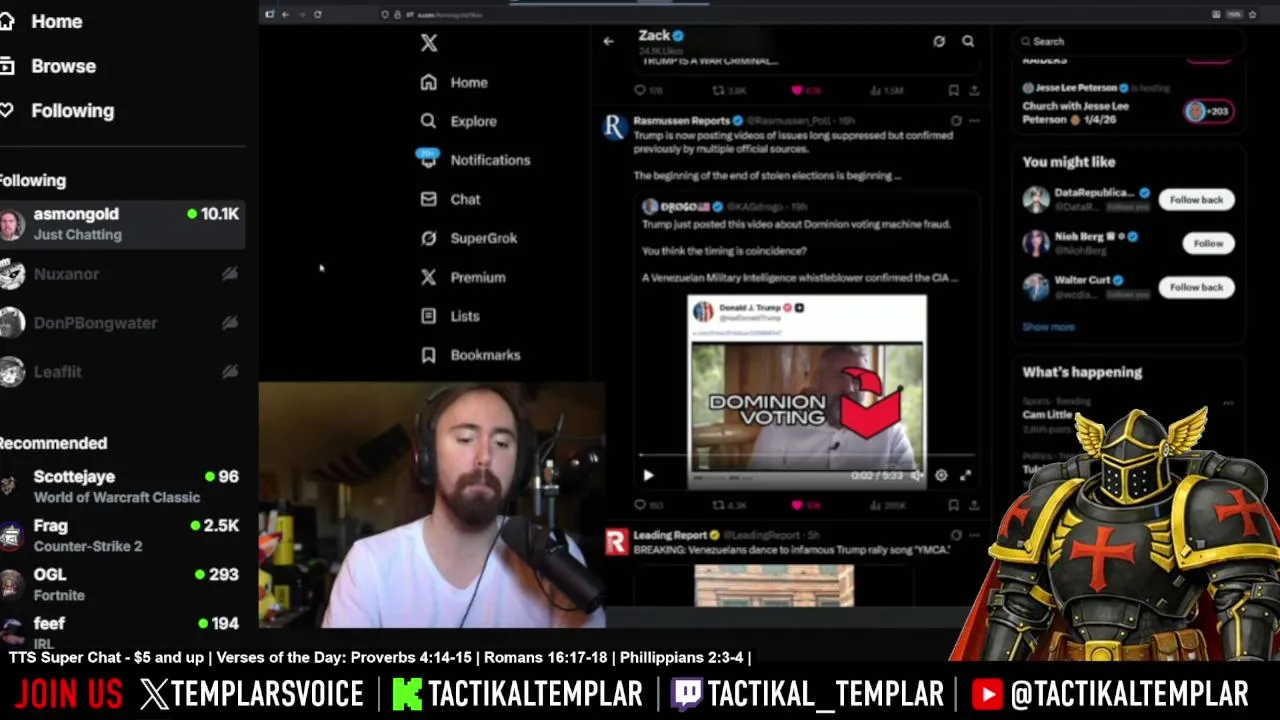Repost the TRUMP IS A WAR CRIMINAL post
Viewport: 1280px width, 720px height.
click(718, 90)
